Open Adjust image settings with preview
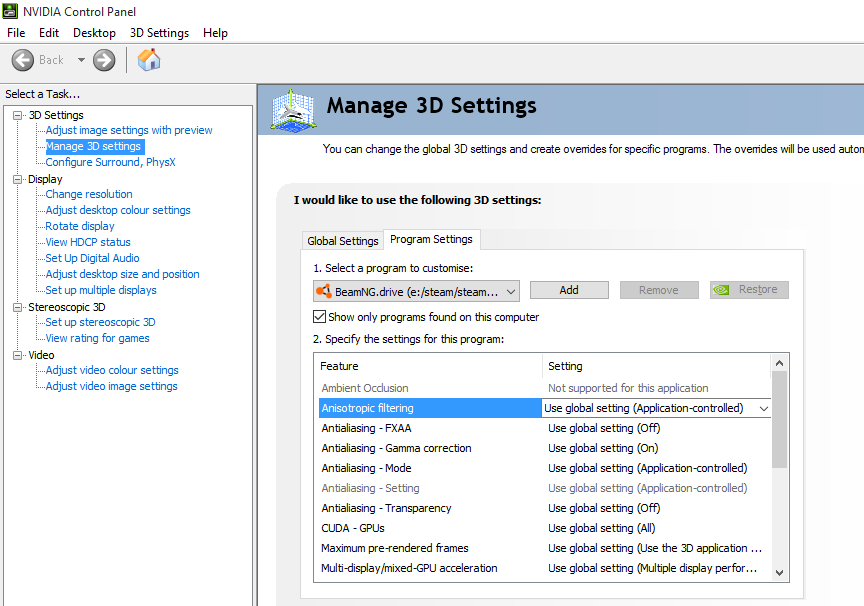 click(129, 130)
